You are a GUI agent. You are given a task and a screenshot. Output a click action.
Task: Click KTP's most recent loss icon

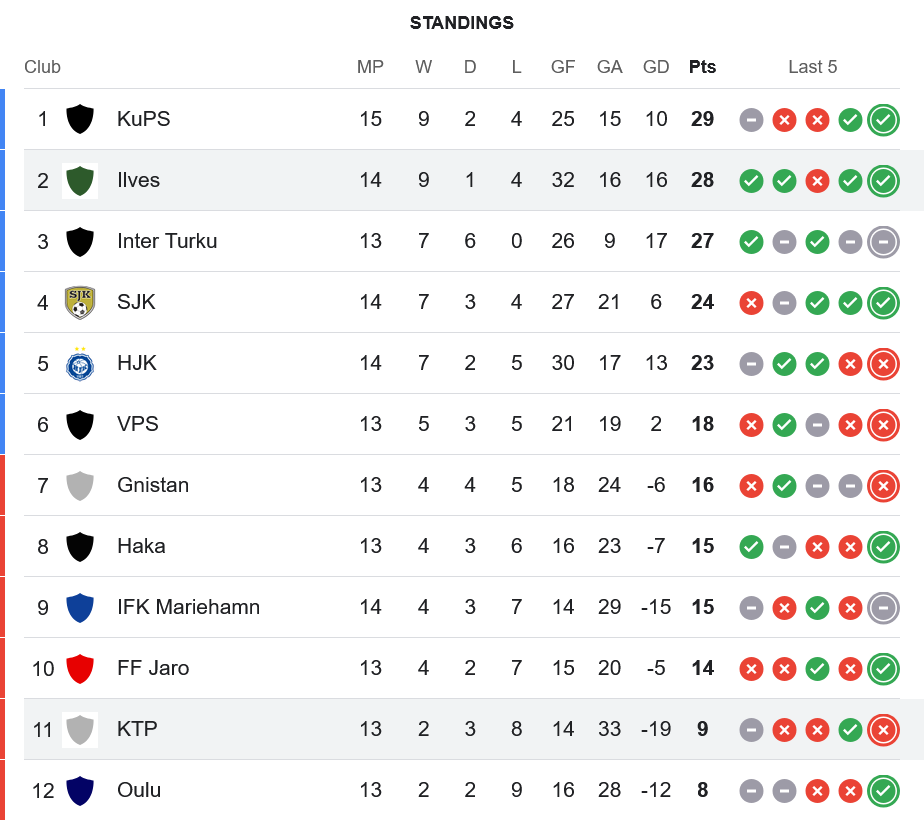click(883, 730)
